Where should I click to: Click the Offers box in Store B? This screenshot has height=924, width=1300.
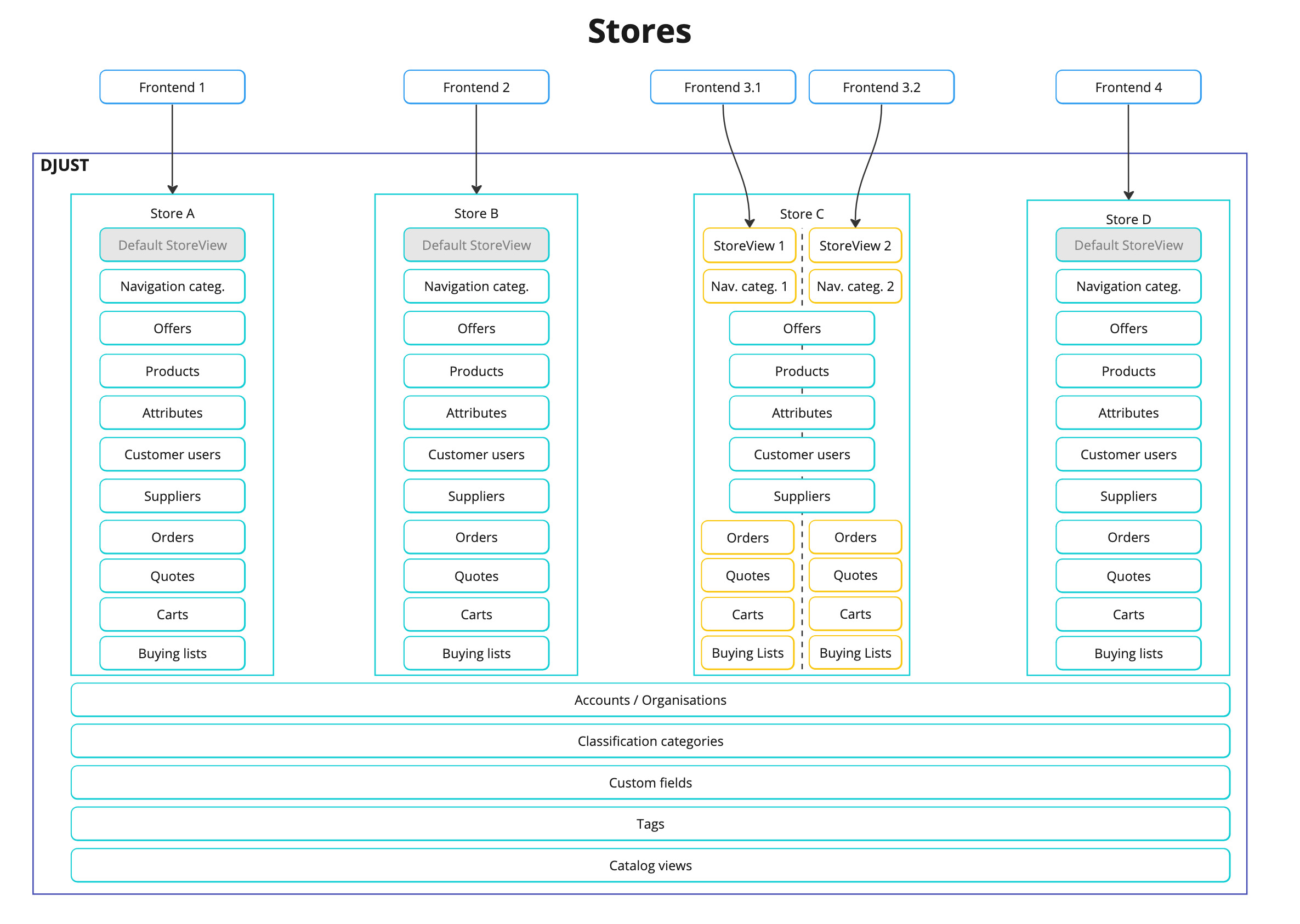476,328
